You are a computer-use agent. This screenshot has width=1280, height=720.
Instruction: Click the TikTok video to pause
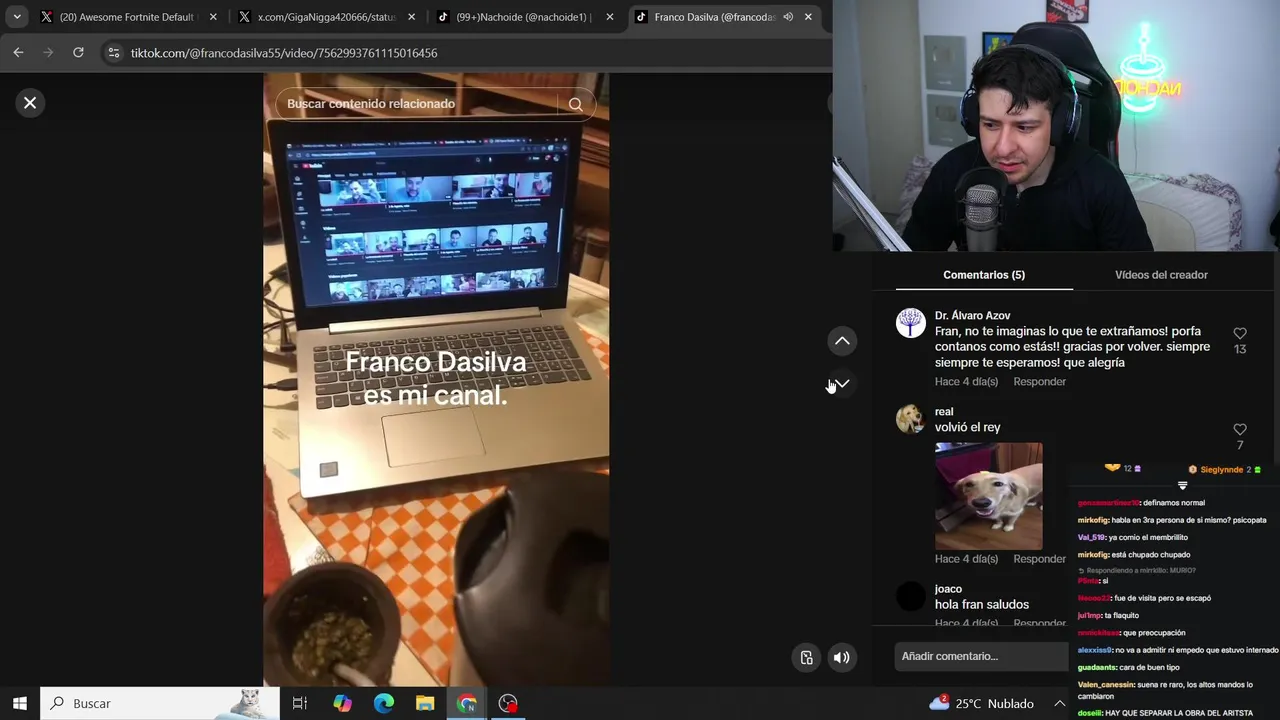pos(436,380)
